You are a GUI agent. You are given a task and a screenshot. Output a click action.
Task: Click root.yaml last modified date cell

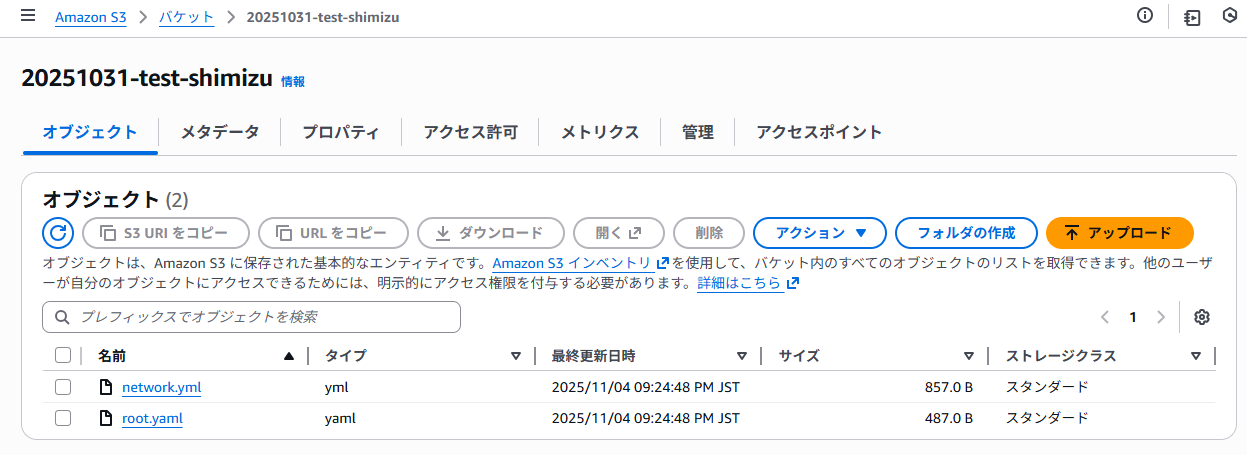tap(646, 418)
